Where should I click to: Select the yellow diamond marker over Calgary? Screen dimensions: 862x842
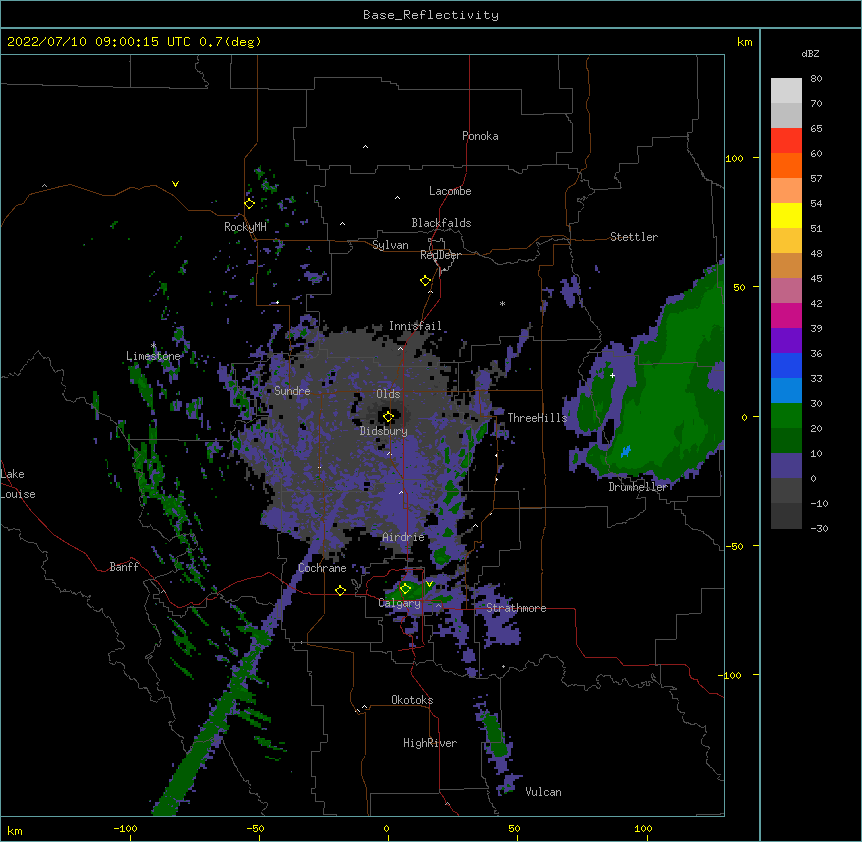[405, 589]
